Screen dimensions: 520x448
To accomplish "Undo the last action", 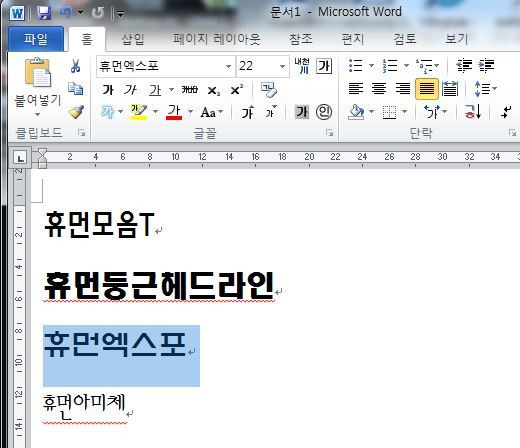I will (66, 13).
